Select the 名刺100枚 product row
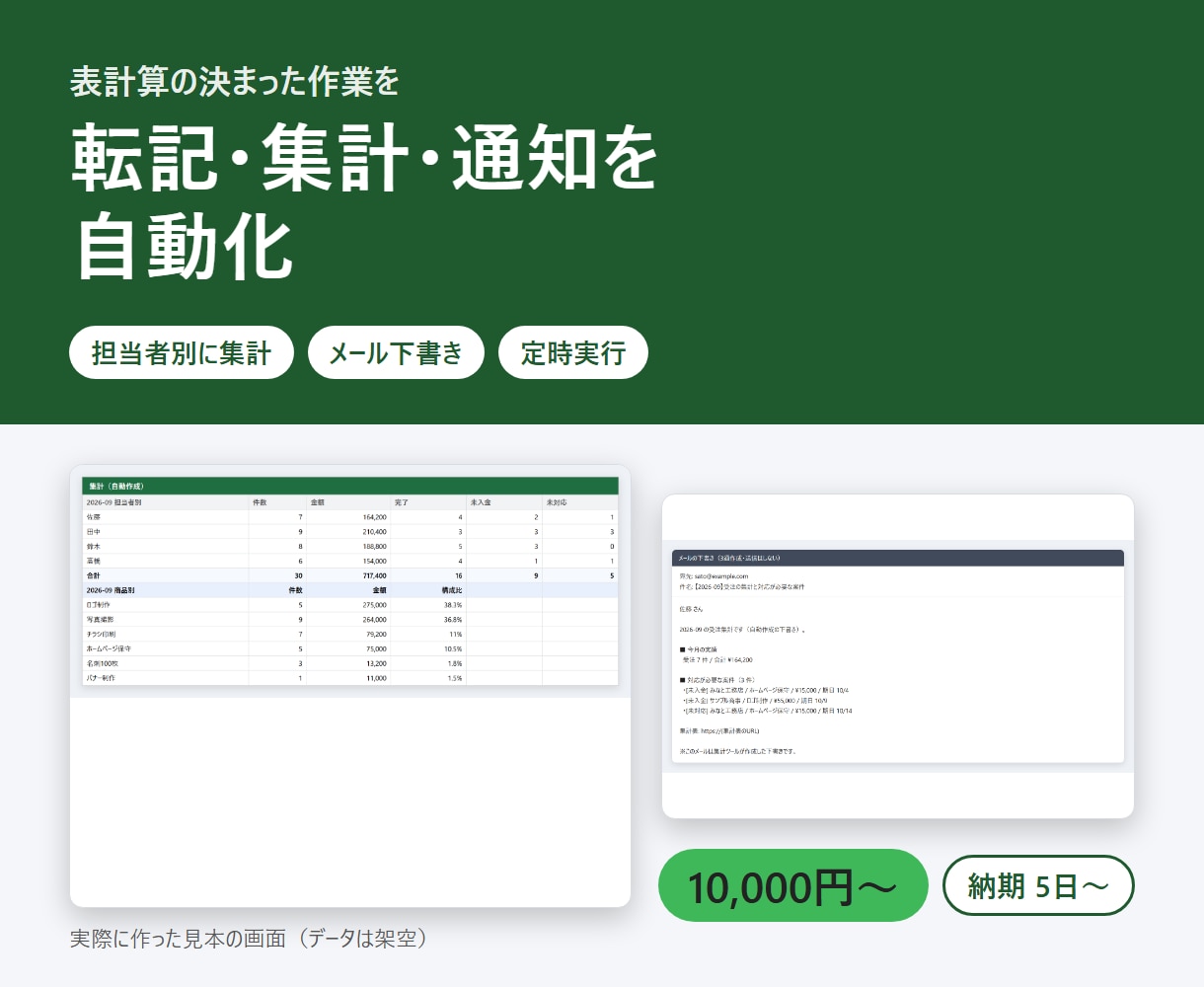1204x987 pixels. pyautogui.click(x=350, y=663)
